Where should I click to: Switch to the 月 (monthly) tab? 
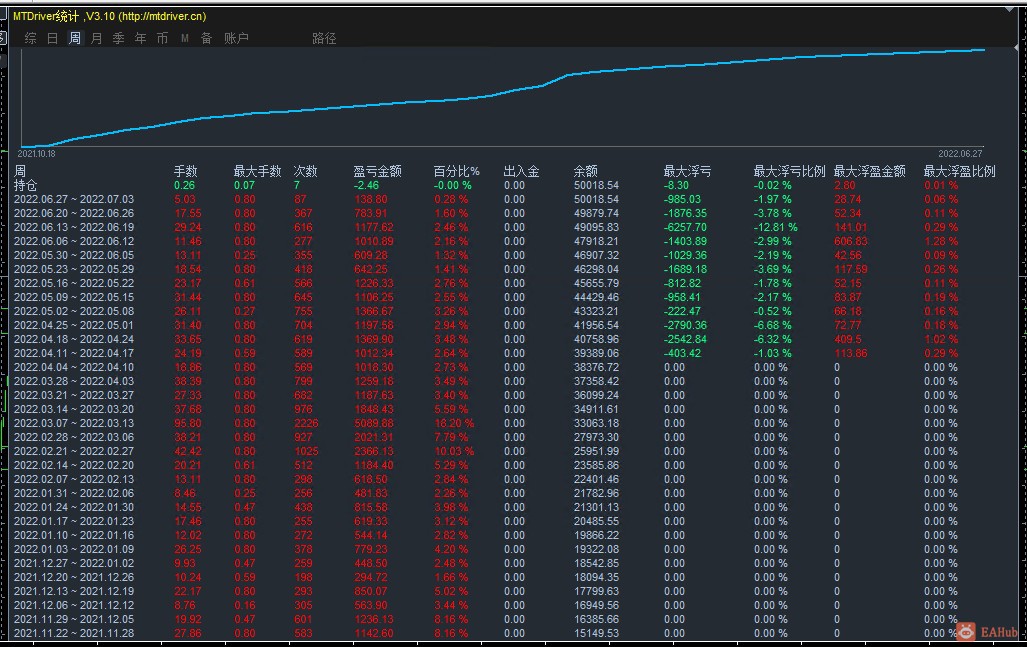pyautogui.click(x=96, y=38)
